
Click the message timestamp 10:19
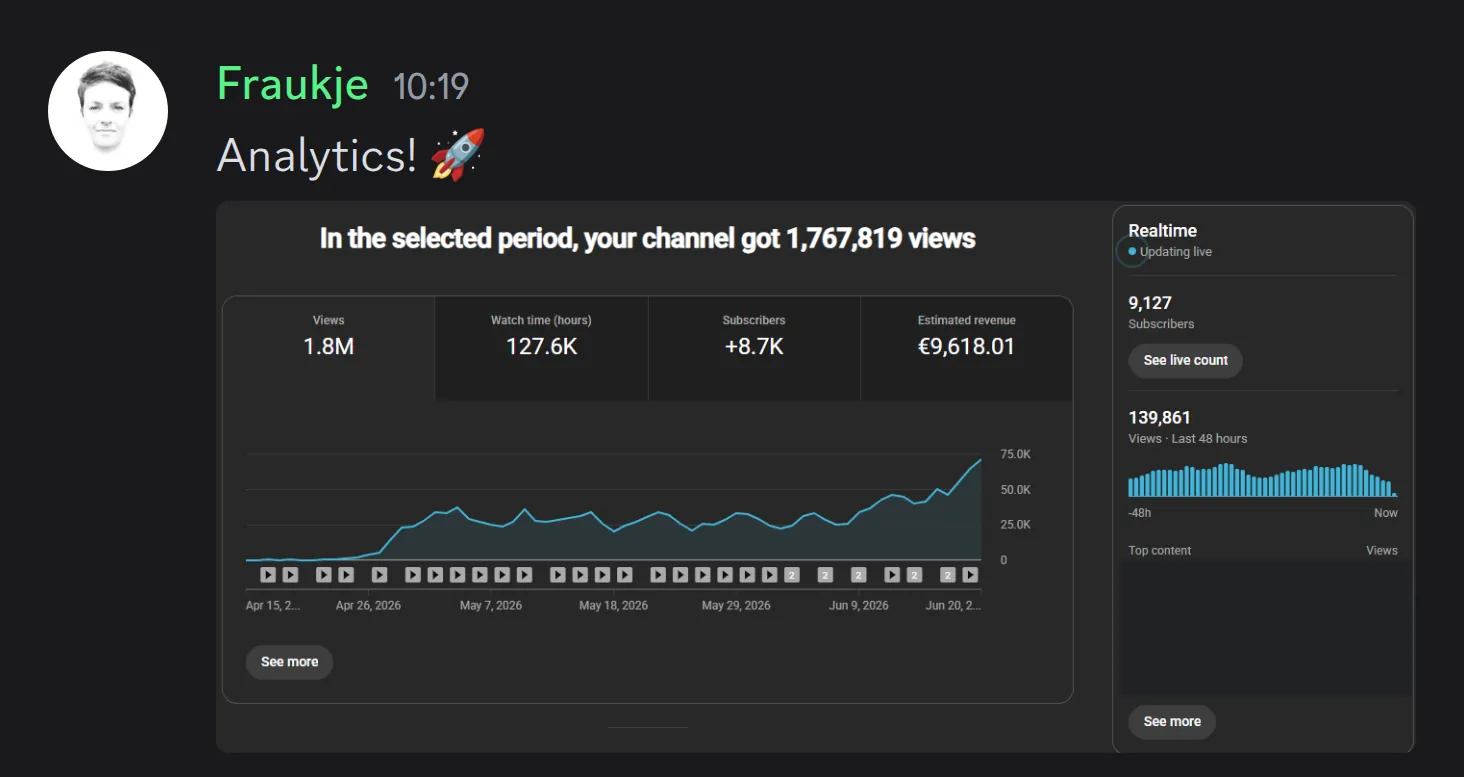431,87
